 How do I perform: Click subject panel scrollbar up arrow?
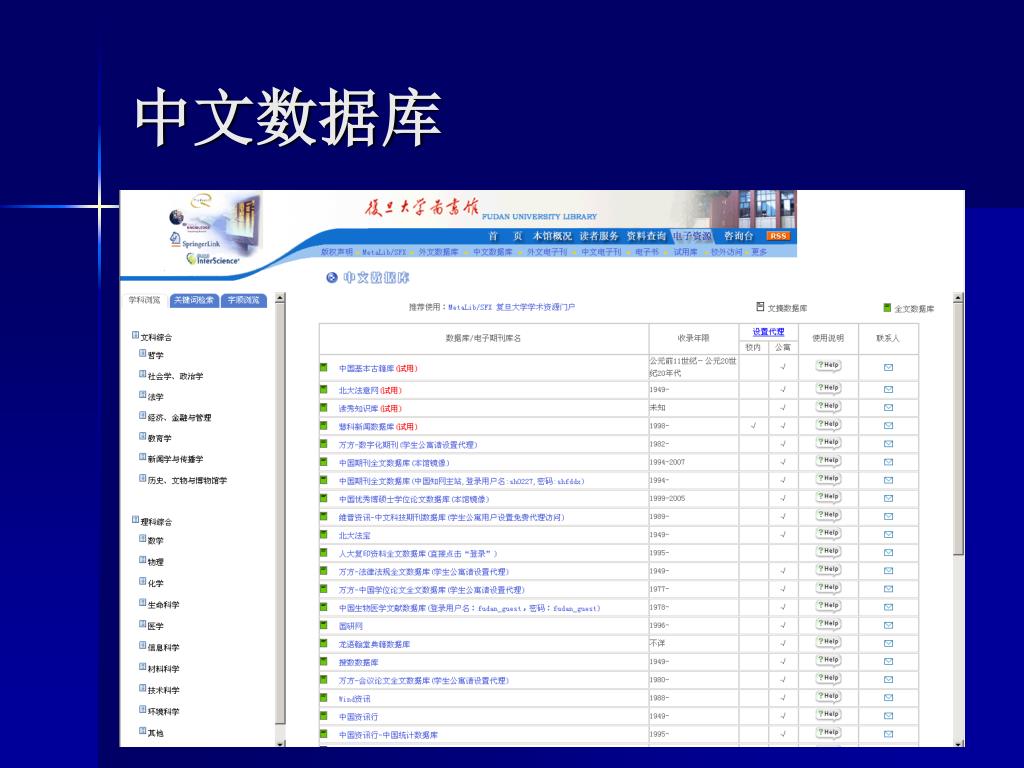[x=280, y=298]
